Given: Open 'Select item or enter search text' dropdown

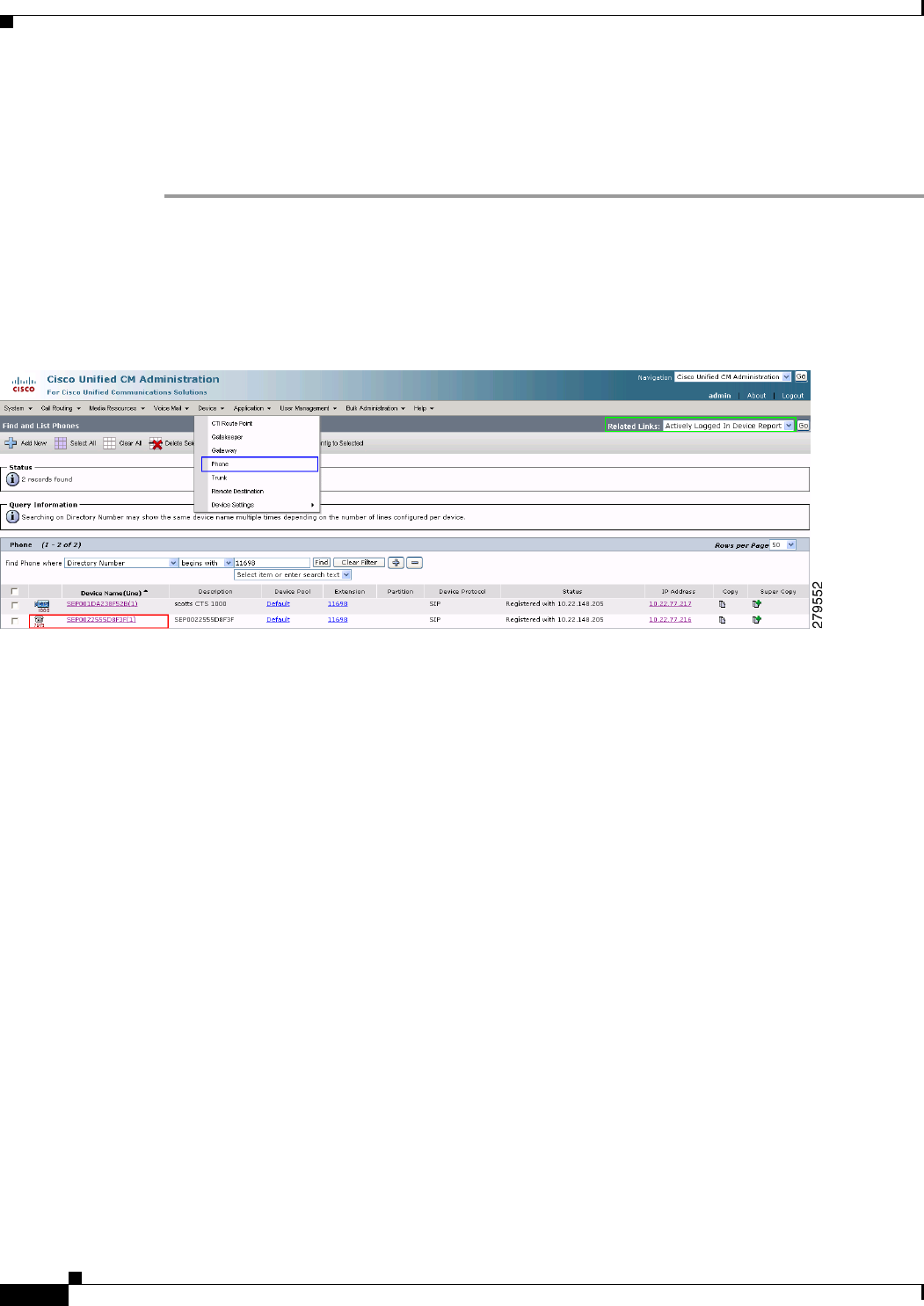Looking at the screenshot, I should tap(293, 575).
